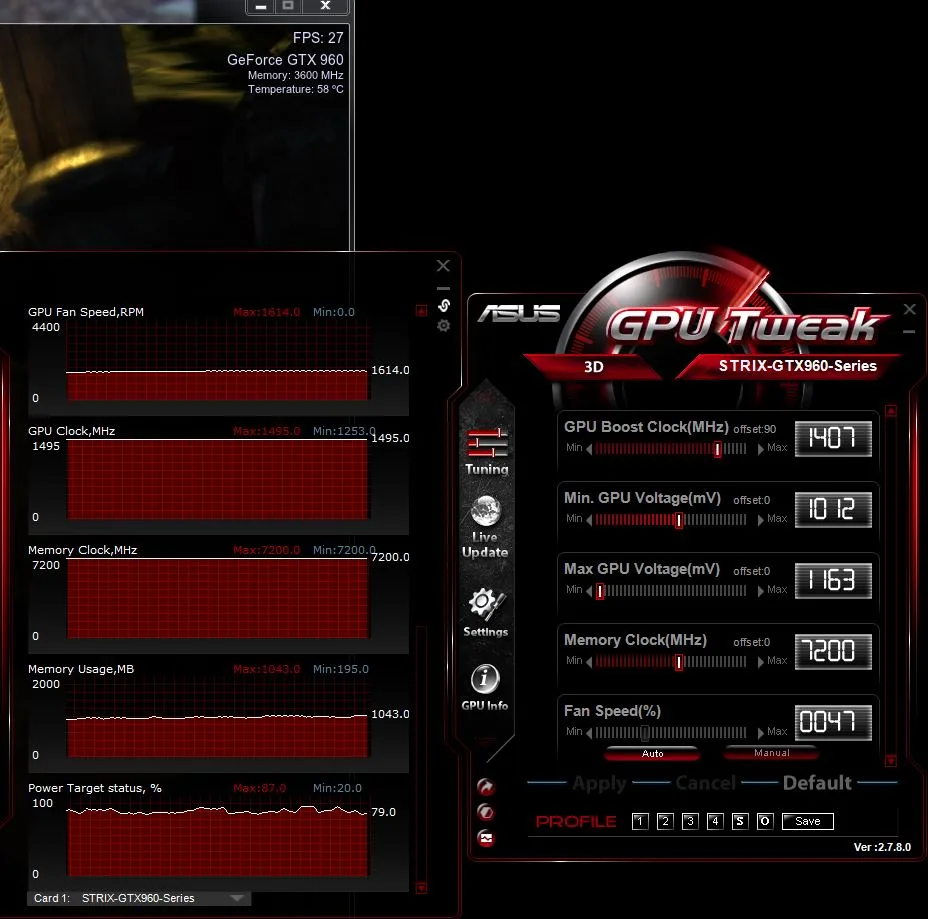The height and width of the screenshot is (919, 928).
Task: Click the Fan Speed value field 0047
Action: click(833, 723)
